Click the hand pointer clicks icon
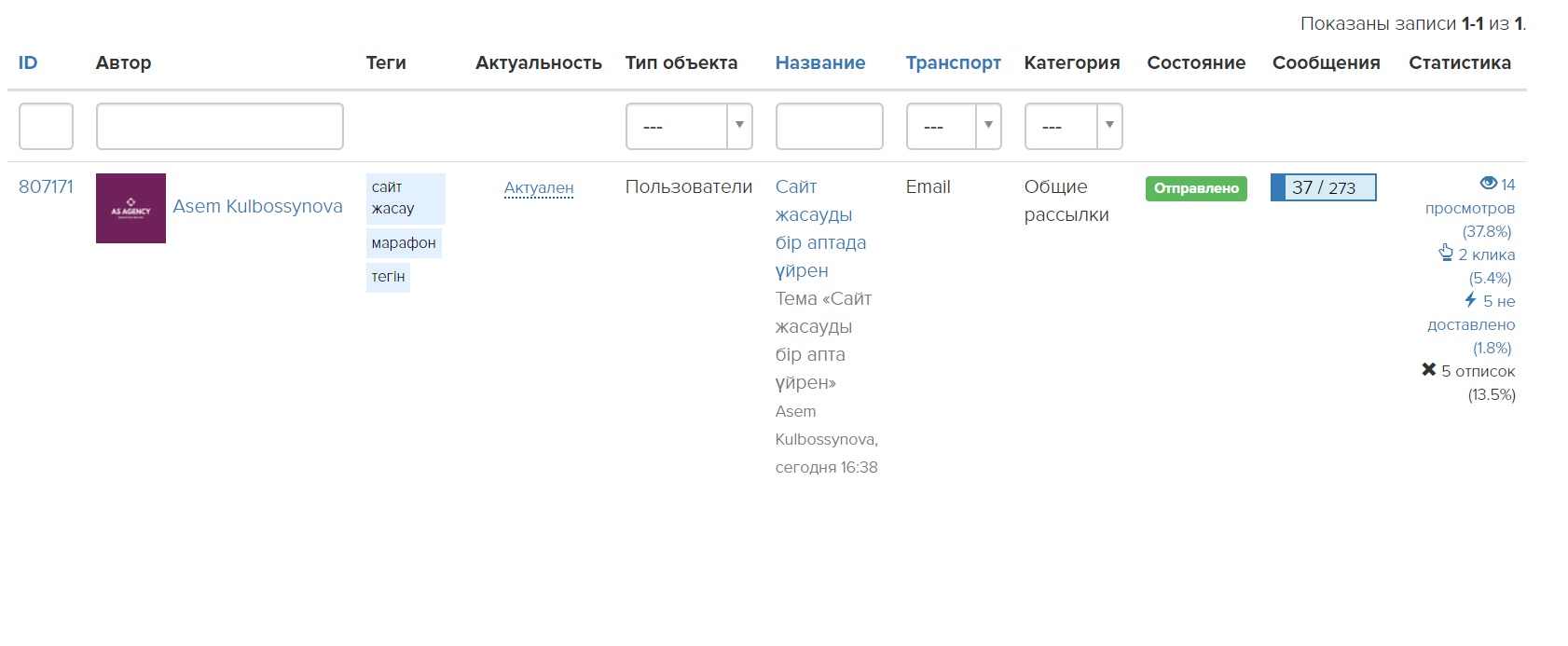This screenshot has width=1568, height=646. pos(1446,253)
